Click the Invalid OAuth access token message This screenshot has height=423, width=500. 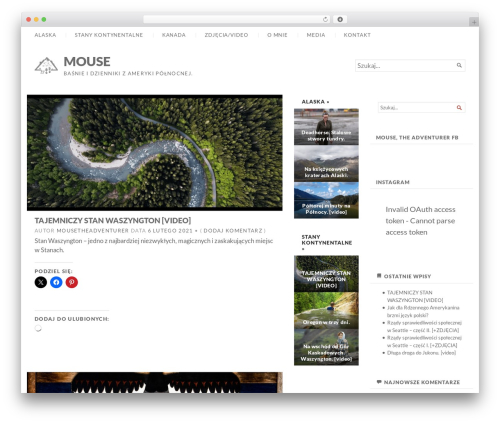click(420, 221)
